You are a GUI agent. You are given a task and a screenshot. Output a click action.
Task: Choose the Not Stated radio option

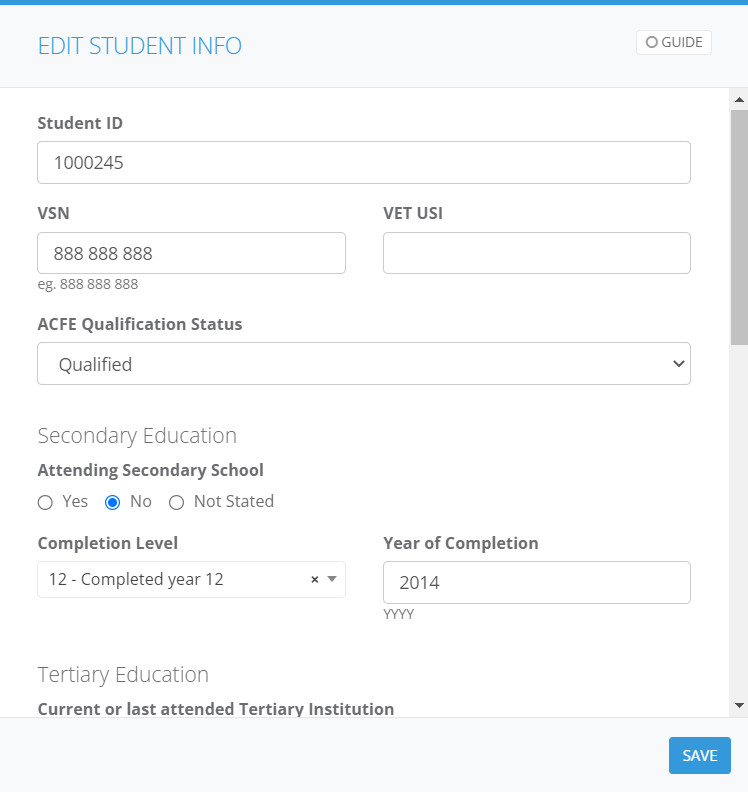[x=177, y=502]
